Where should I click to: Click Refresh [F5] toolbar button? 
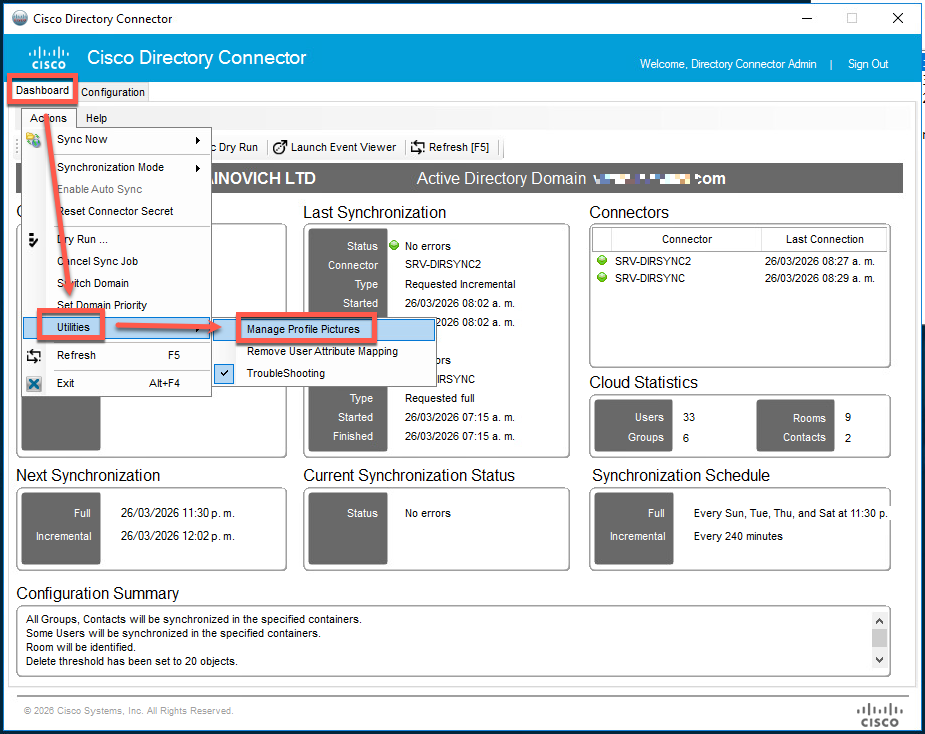click(451, 148)
